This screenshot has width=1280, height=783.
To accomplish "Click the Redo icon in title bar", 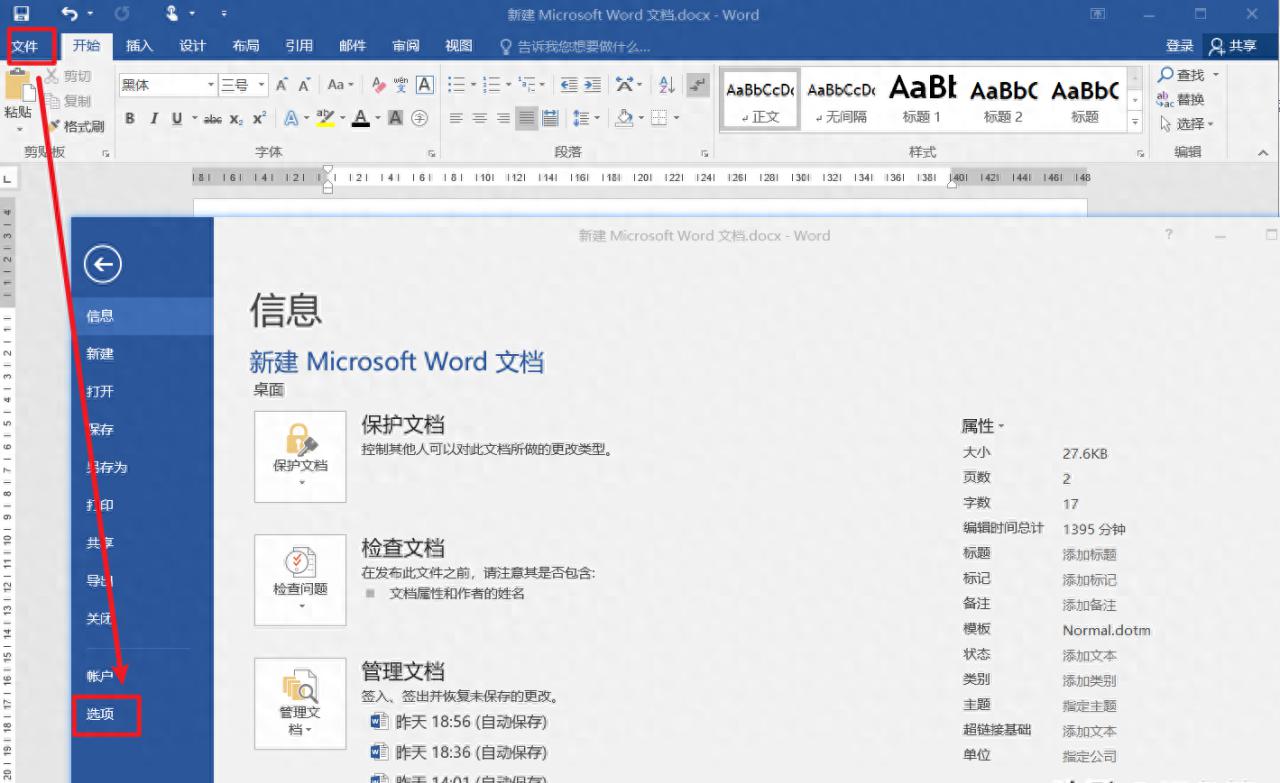I will [122, 14].
